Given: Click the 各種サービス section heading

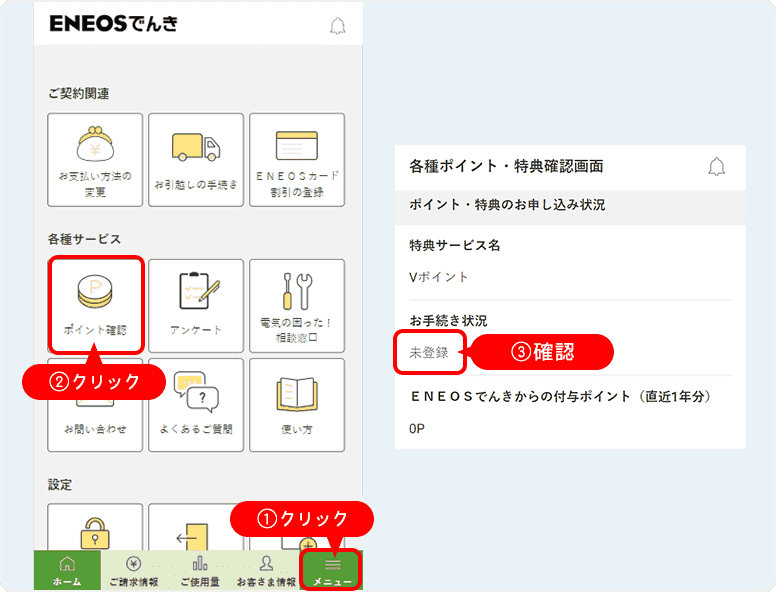Looking at the screenshot, I should [x=84, y=239].
